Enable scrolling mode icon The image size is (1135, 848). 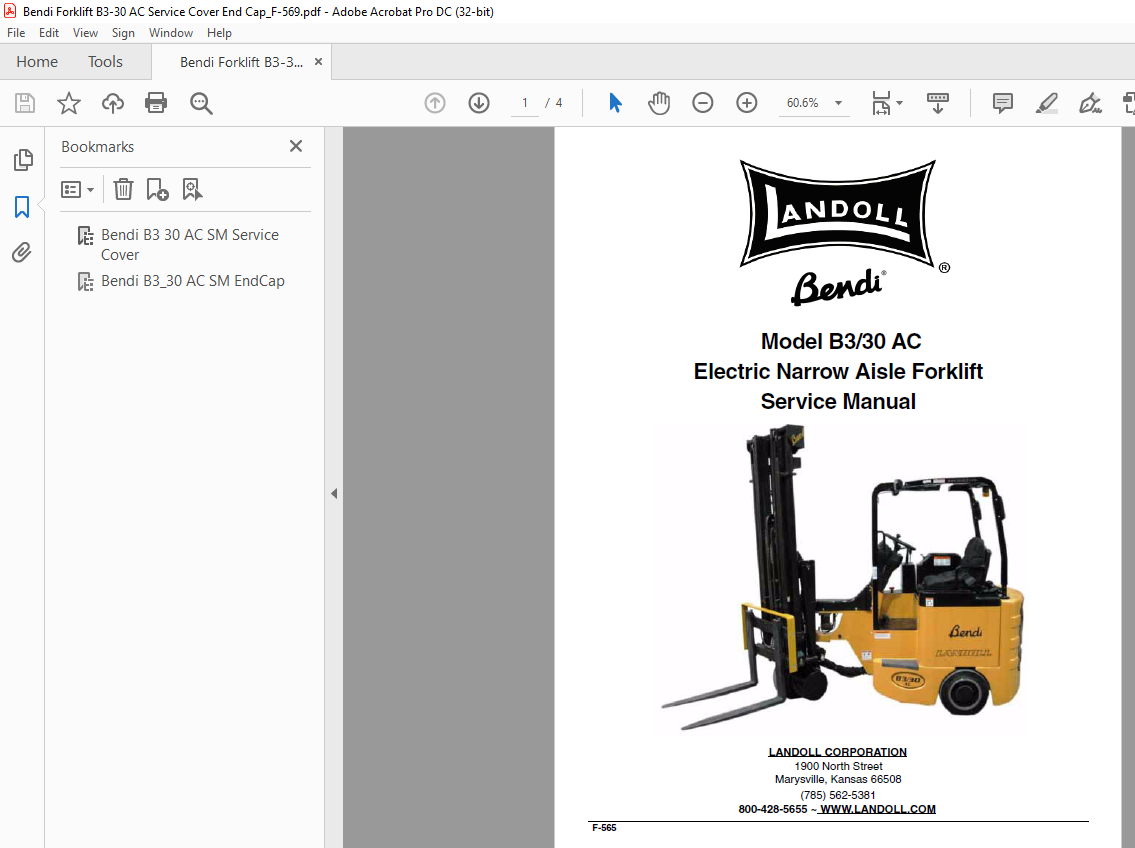937,103
